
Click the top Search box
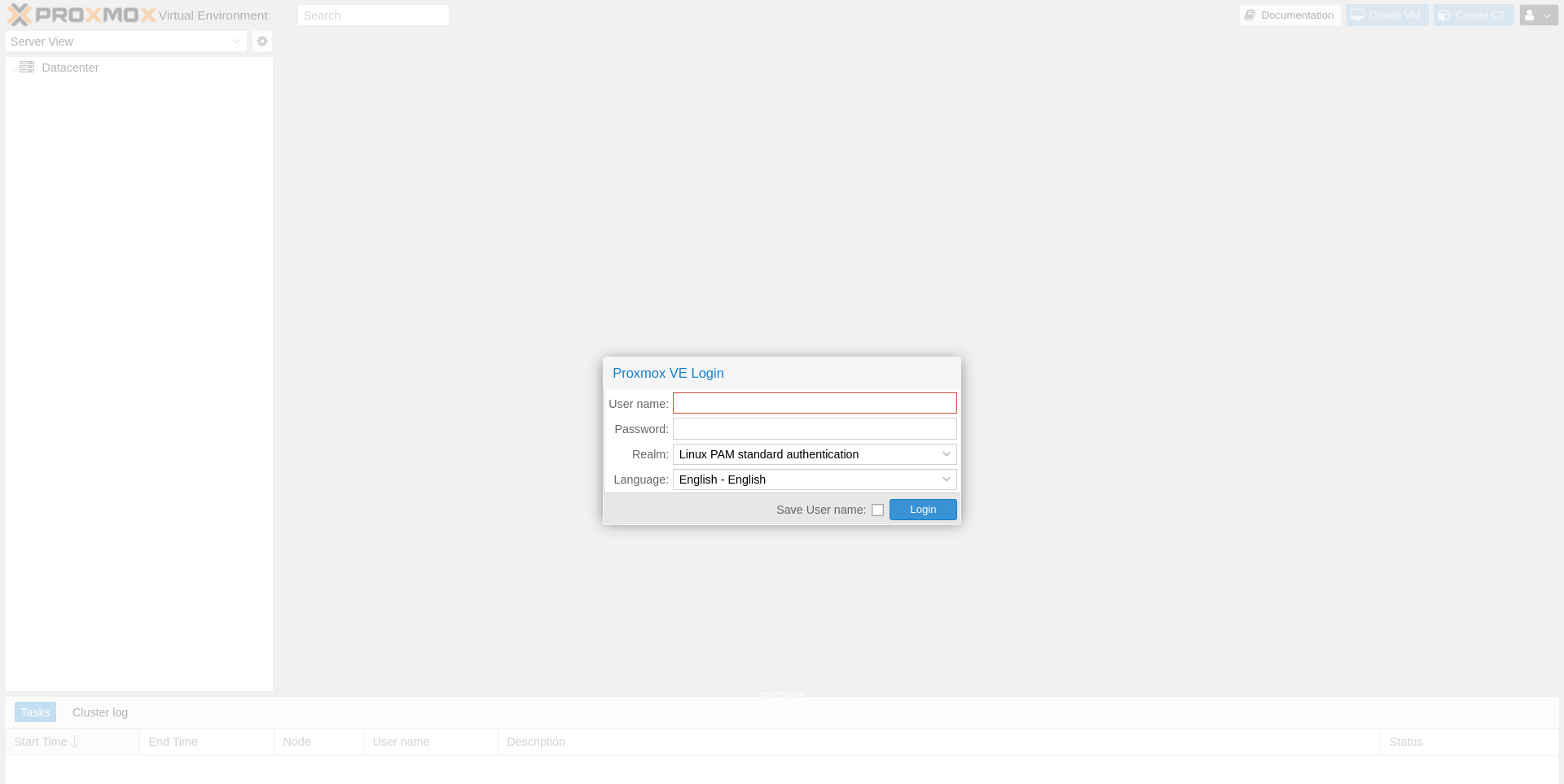click(373, 15)
